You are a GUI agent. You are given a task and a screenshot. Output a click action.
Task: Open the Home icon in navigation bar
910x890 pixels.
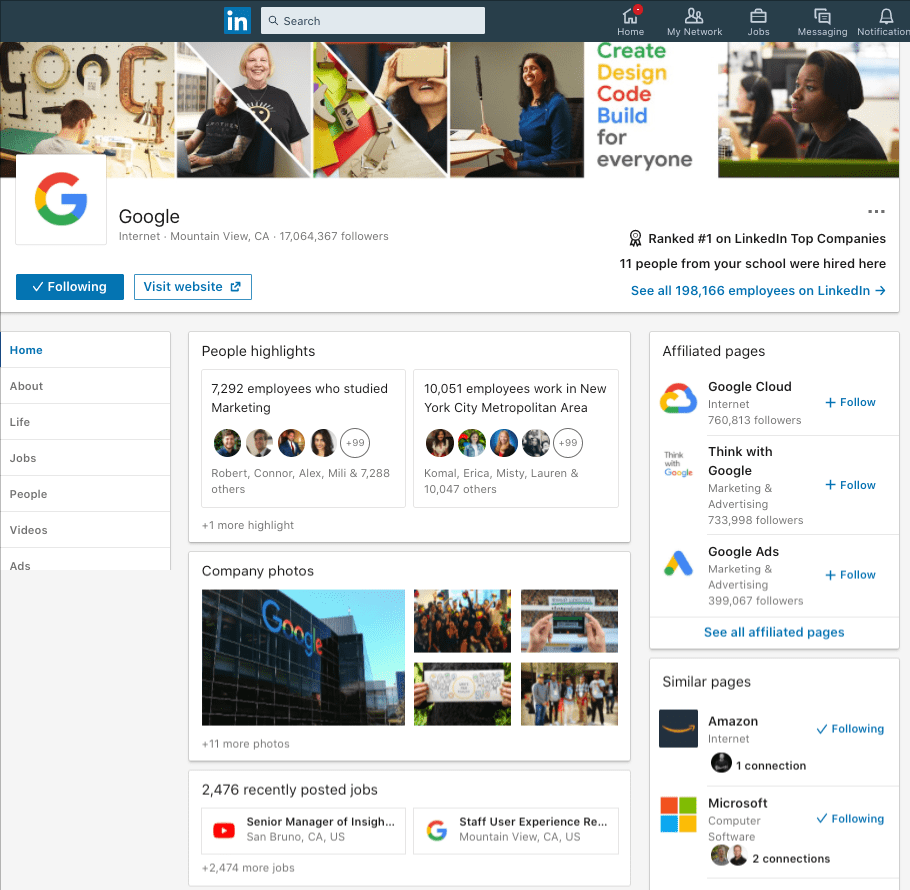click(x=630, y=18)
